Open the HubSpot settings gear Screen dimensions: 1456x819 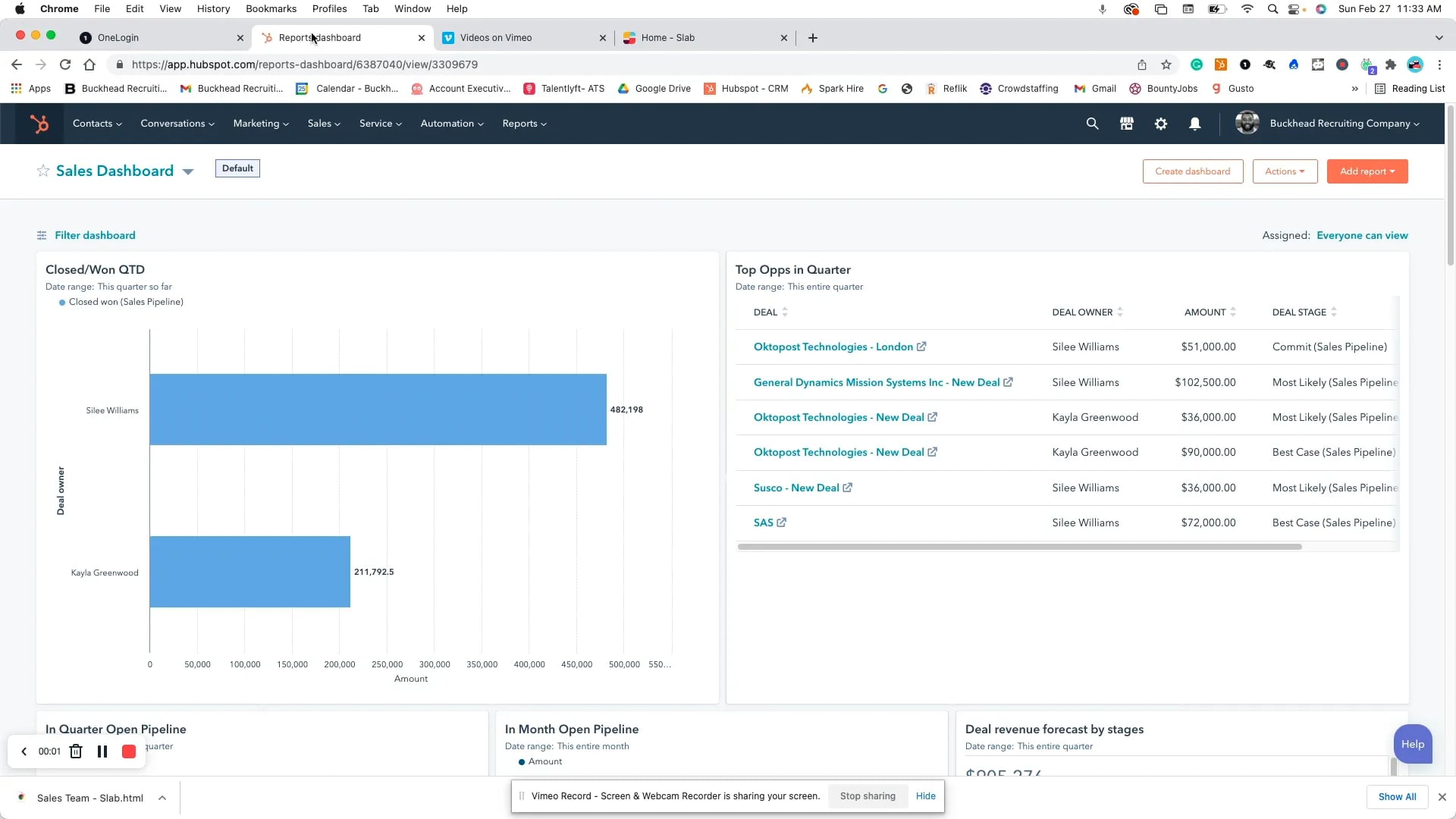click(x=1161, y=123)
